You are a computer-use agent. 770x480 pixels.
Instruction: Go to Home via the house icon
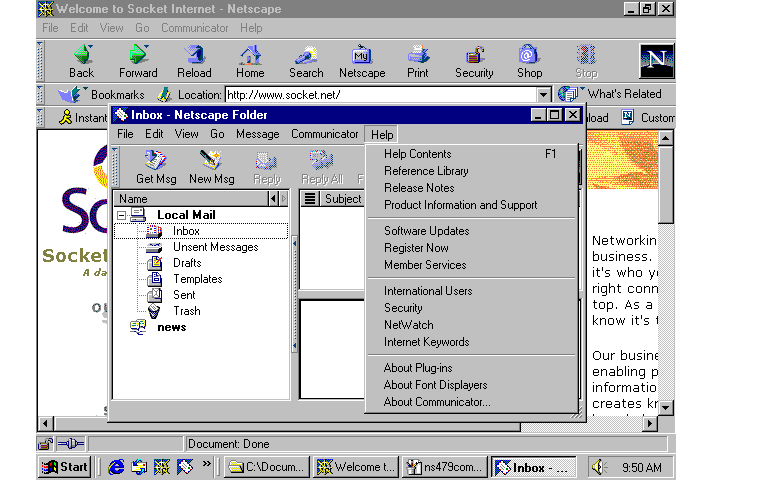250,55
